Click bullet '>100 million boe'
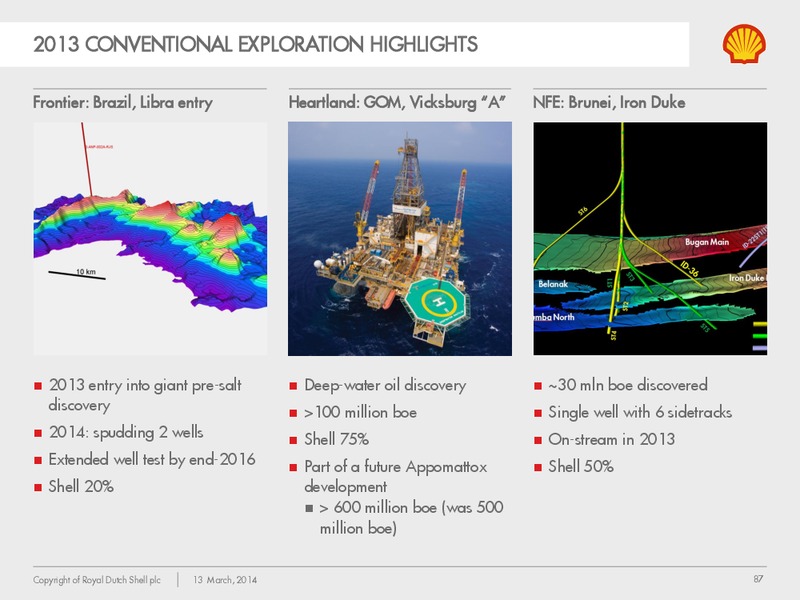Viewport: 800px width, 600px height. (360, 412)
